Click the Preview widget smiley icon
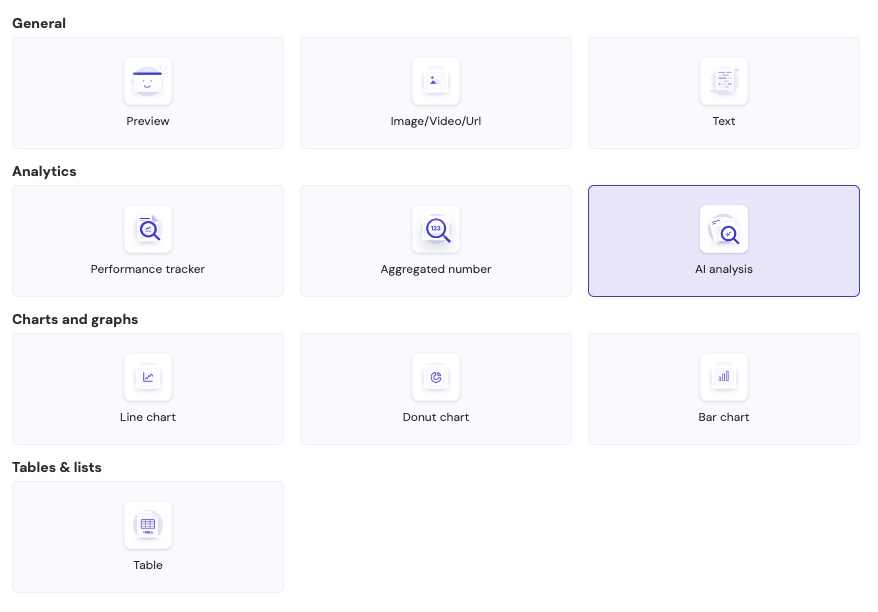878x612 pixels. coord(148,81)
